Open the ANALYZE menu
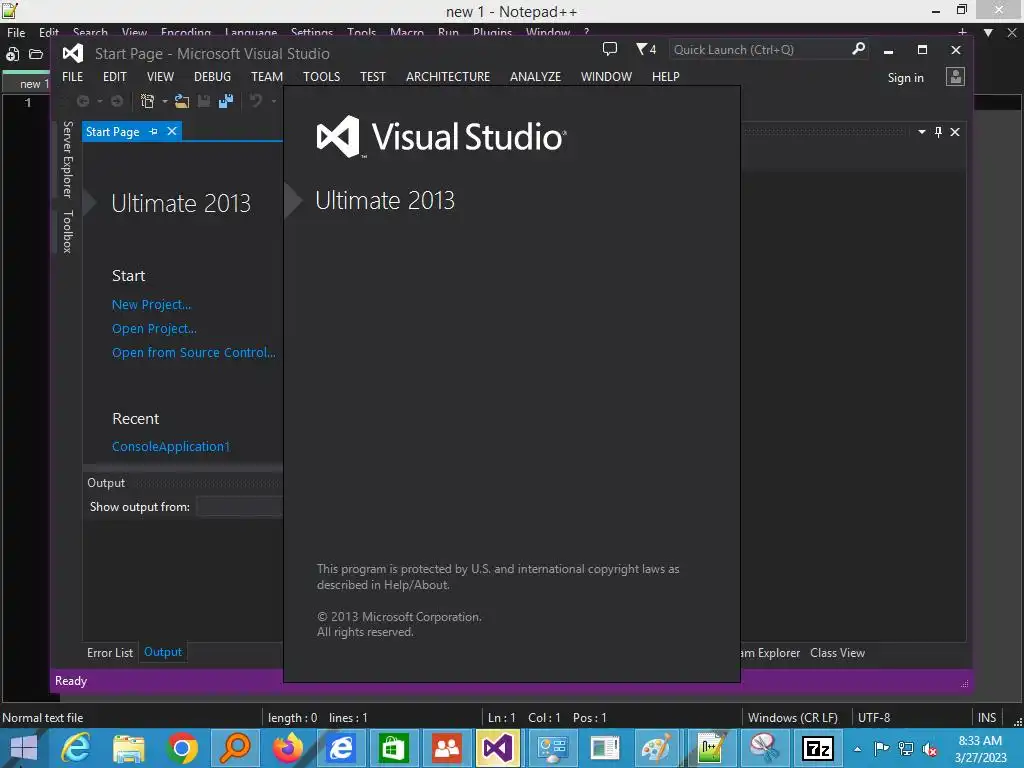The height and width of the screenshot is (768, 1024). coord(536,76)
